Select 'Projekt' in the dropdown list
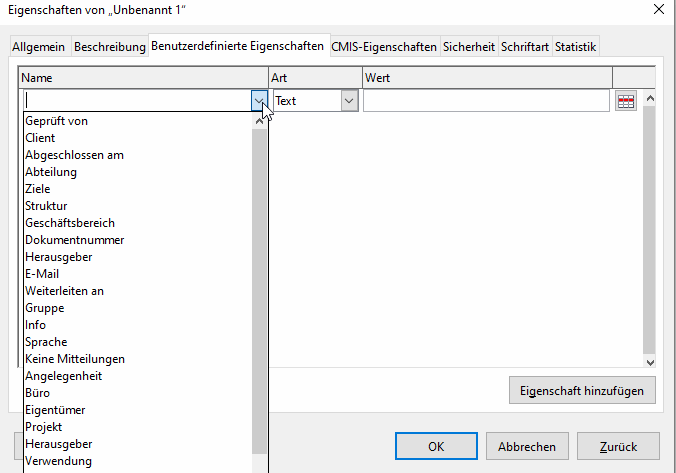 (138, 427)
